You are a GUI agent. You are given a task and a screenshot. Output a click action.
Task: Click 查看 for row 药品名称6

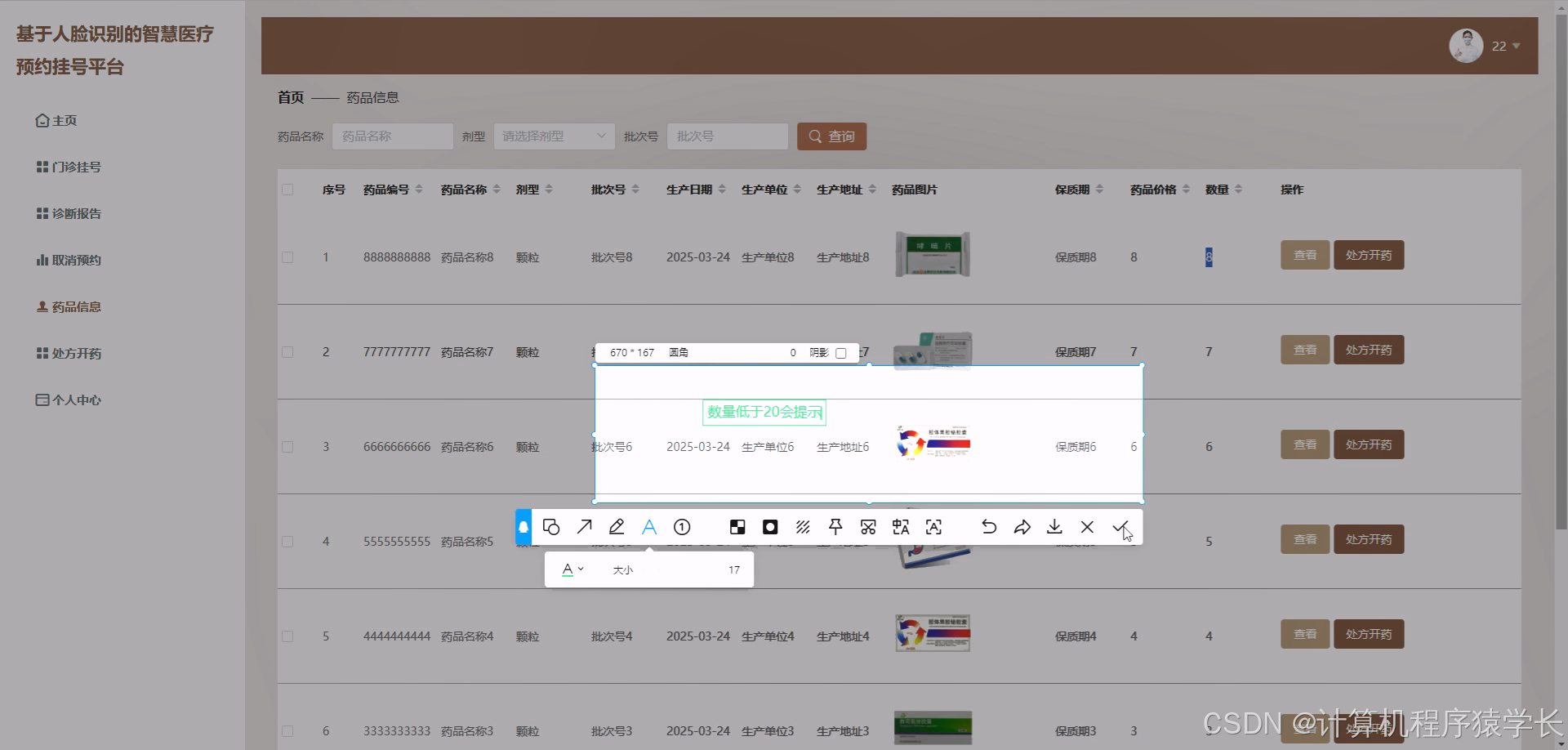click(x=1305, y=444)
